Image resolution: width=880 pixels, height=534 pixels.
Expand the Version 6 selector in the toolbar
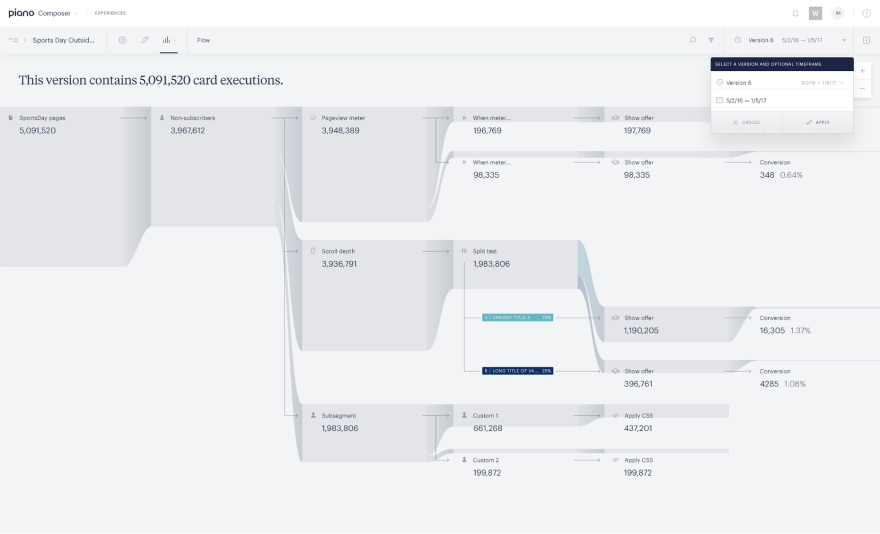790,40
